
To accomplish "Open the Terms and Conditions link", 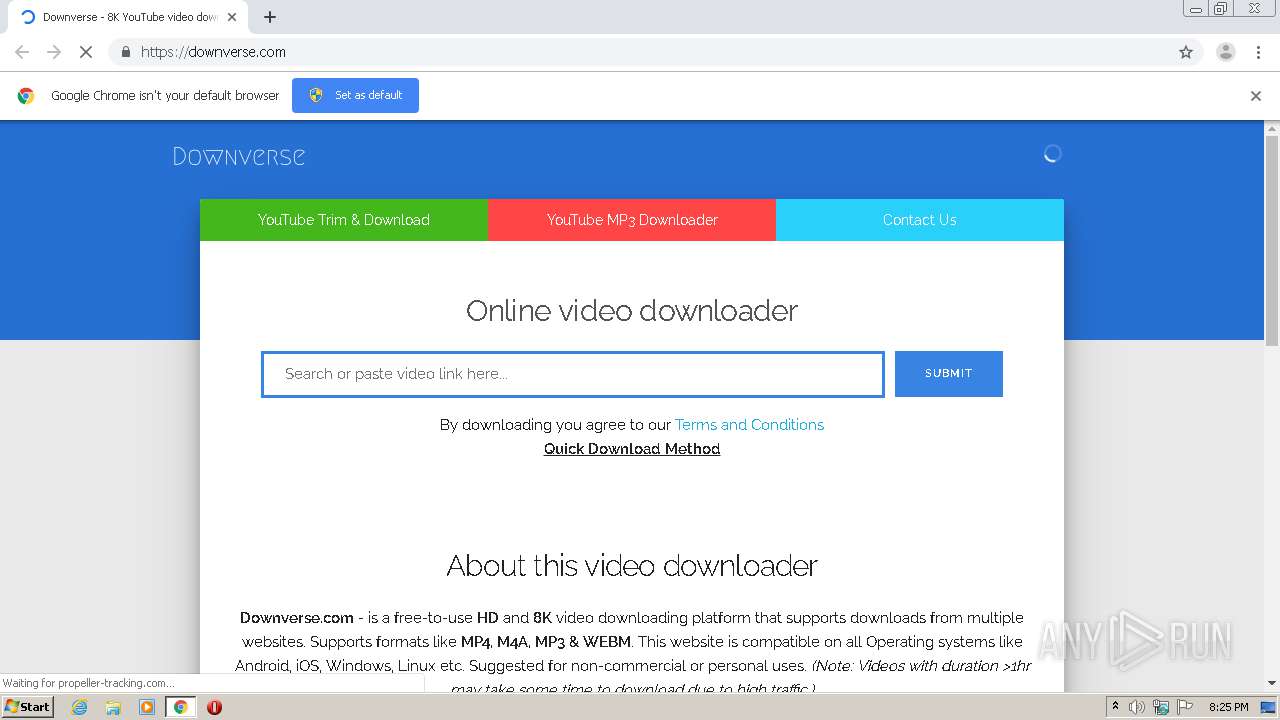I will click(749, 425).
